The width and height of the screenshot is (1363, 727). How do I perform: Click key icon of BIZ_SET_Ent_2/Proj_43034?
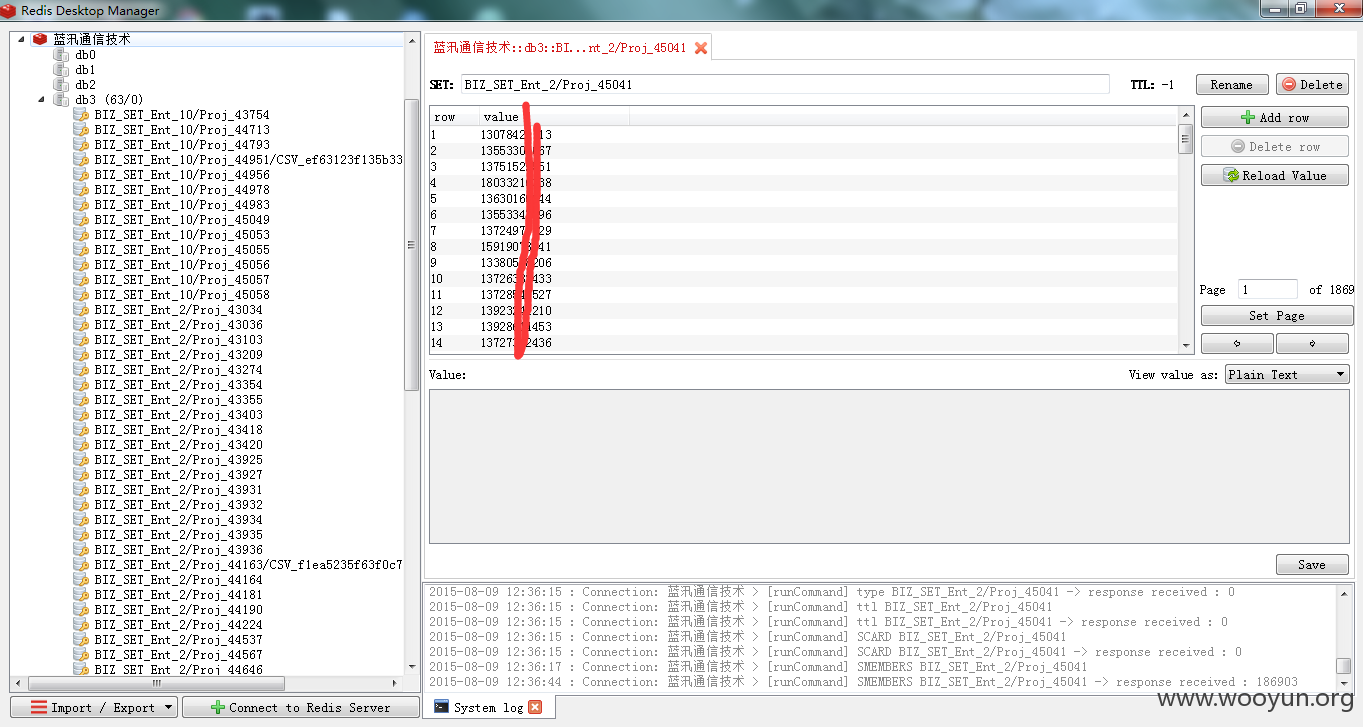[x=81, y=310]
